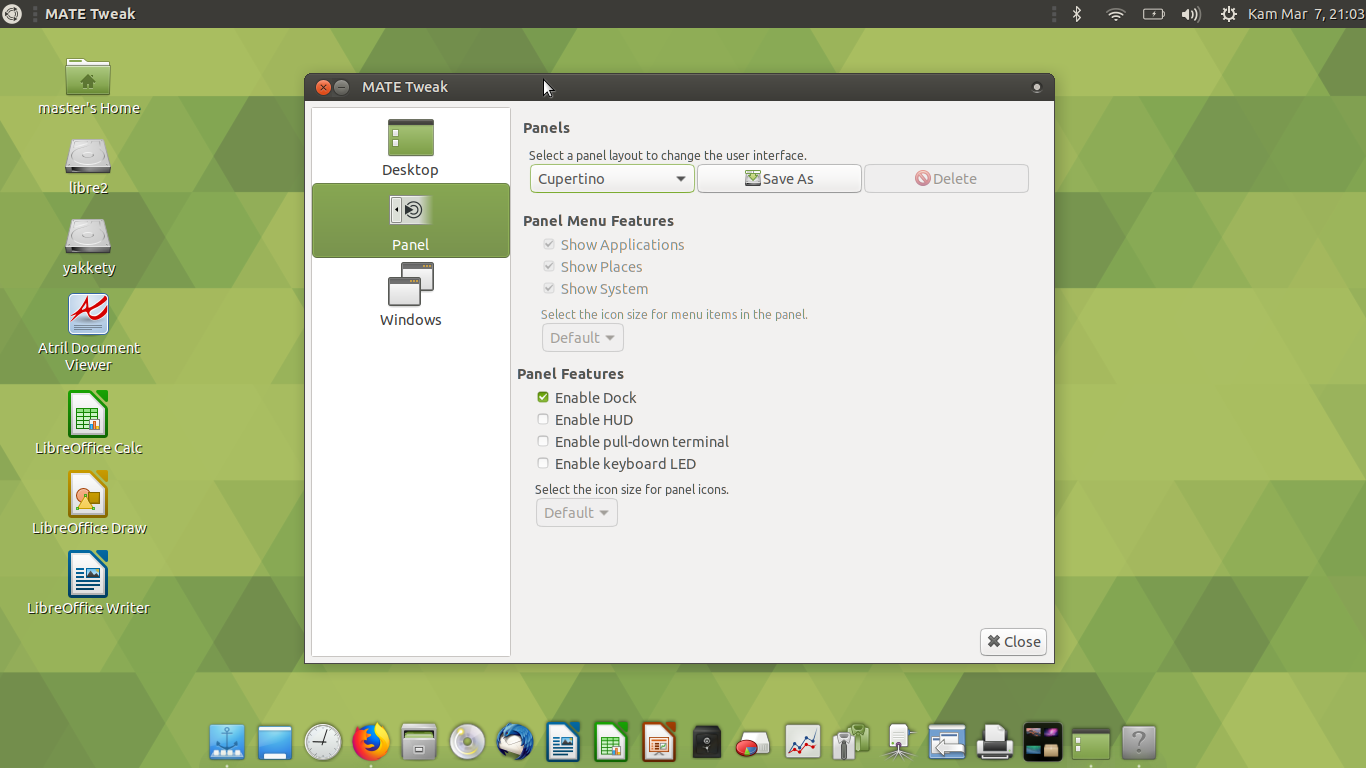Disable the Enable Dock option

pos(543,397)
